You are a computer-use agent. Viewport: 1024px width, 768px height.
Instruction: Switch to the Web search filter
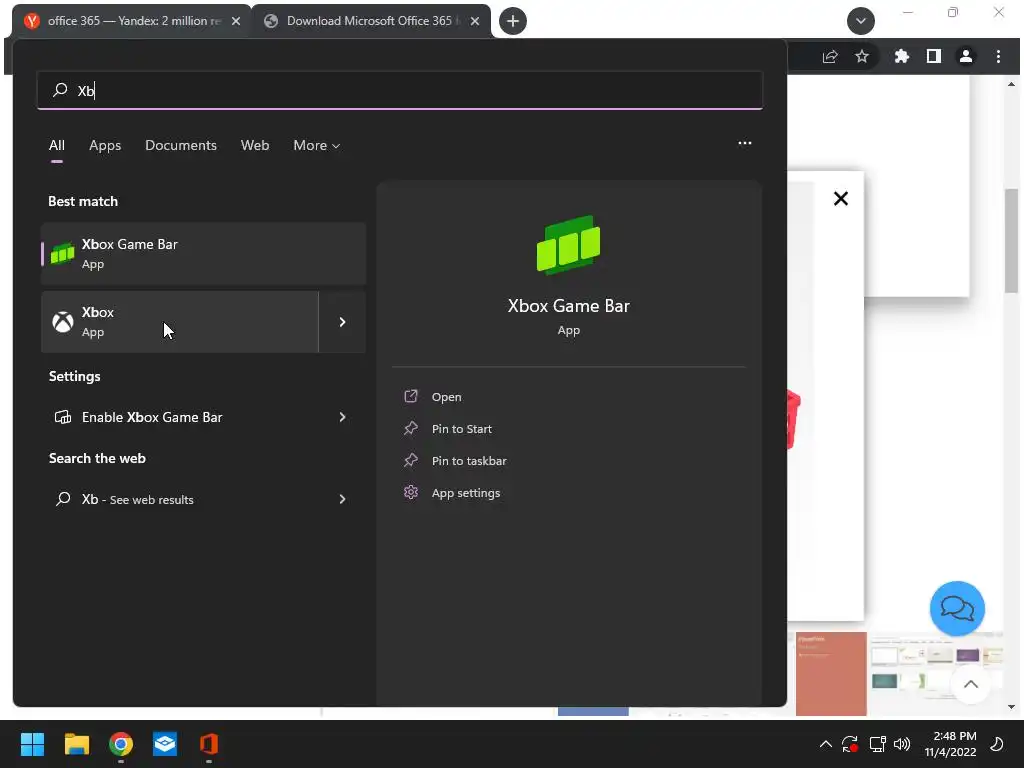pyautogui.click(x=255, y=146)
